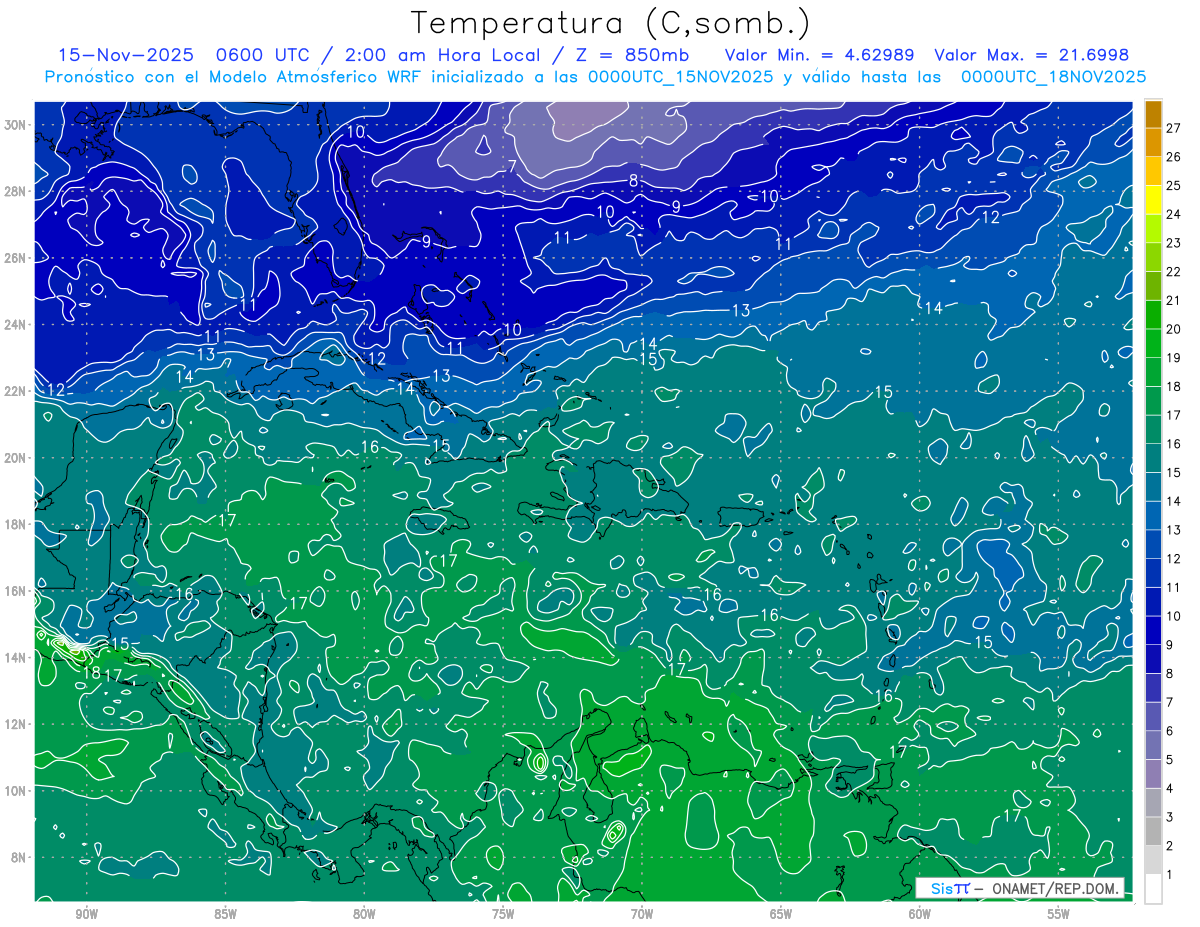The image size is (1200, 927).
Task: Click the '26N' latitude axis label
Action: click(x=16, y=258)
